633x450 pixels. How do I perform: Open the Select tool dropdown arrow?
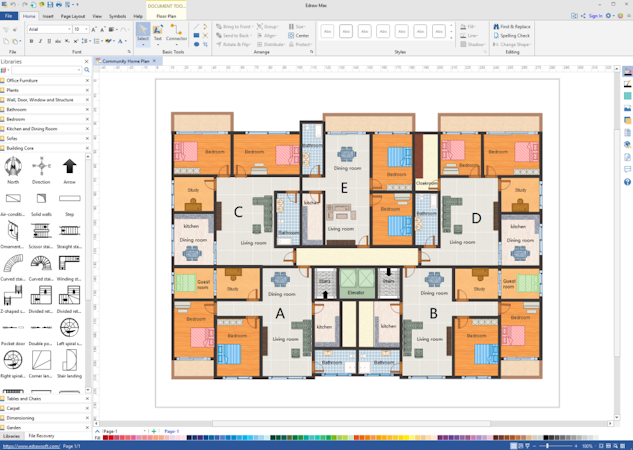tap(143, 44)
